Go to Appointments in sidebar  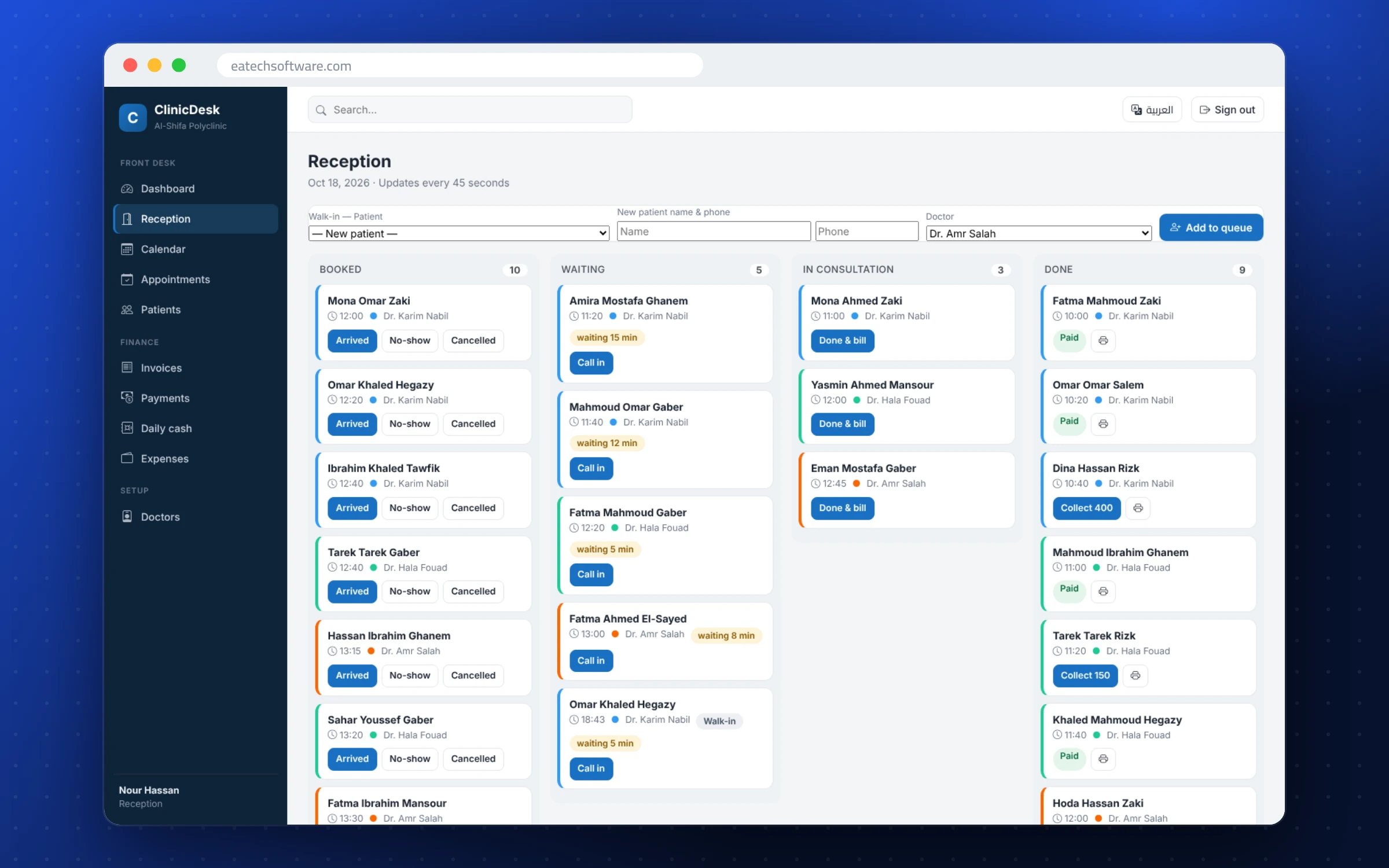coord(196,279)
